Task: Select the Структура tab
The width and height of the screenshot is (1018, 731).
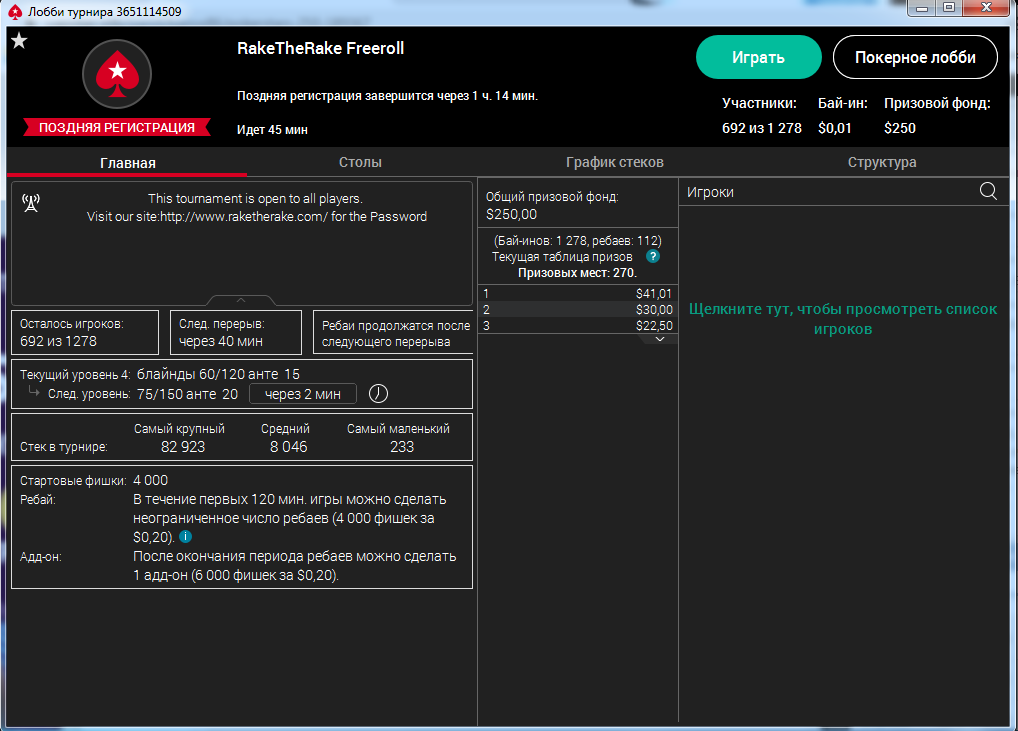Action: click(x=882, y=162)
